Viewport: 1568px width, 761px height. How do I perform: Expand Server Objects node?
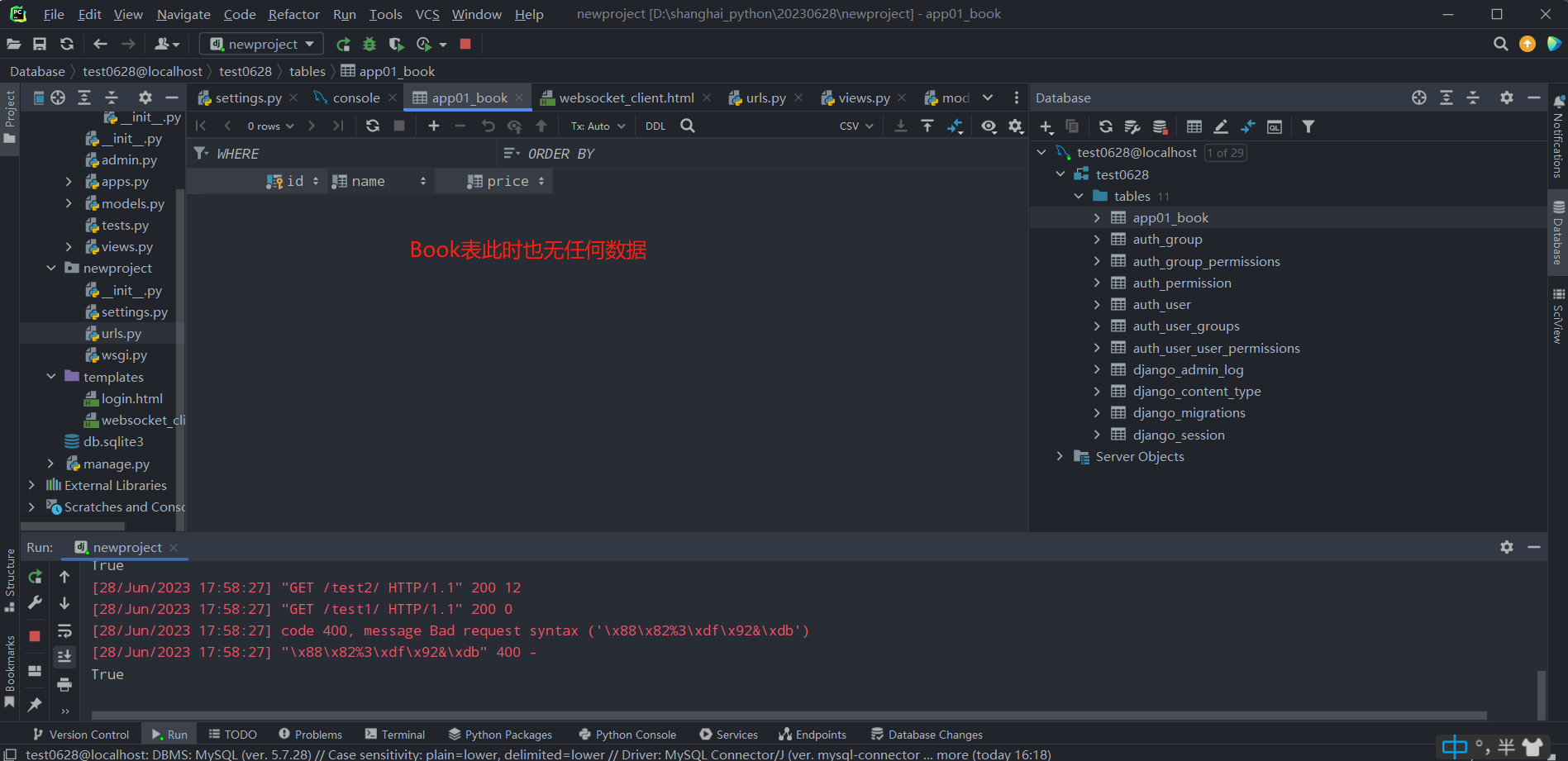click(x=1060, y=456)
